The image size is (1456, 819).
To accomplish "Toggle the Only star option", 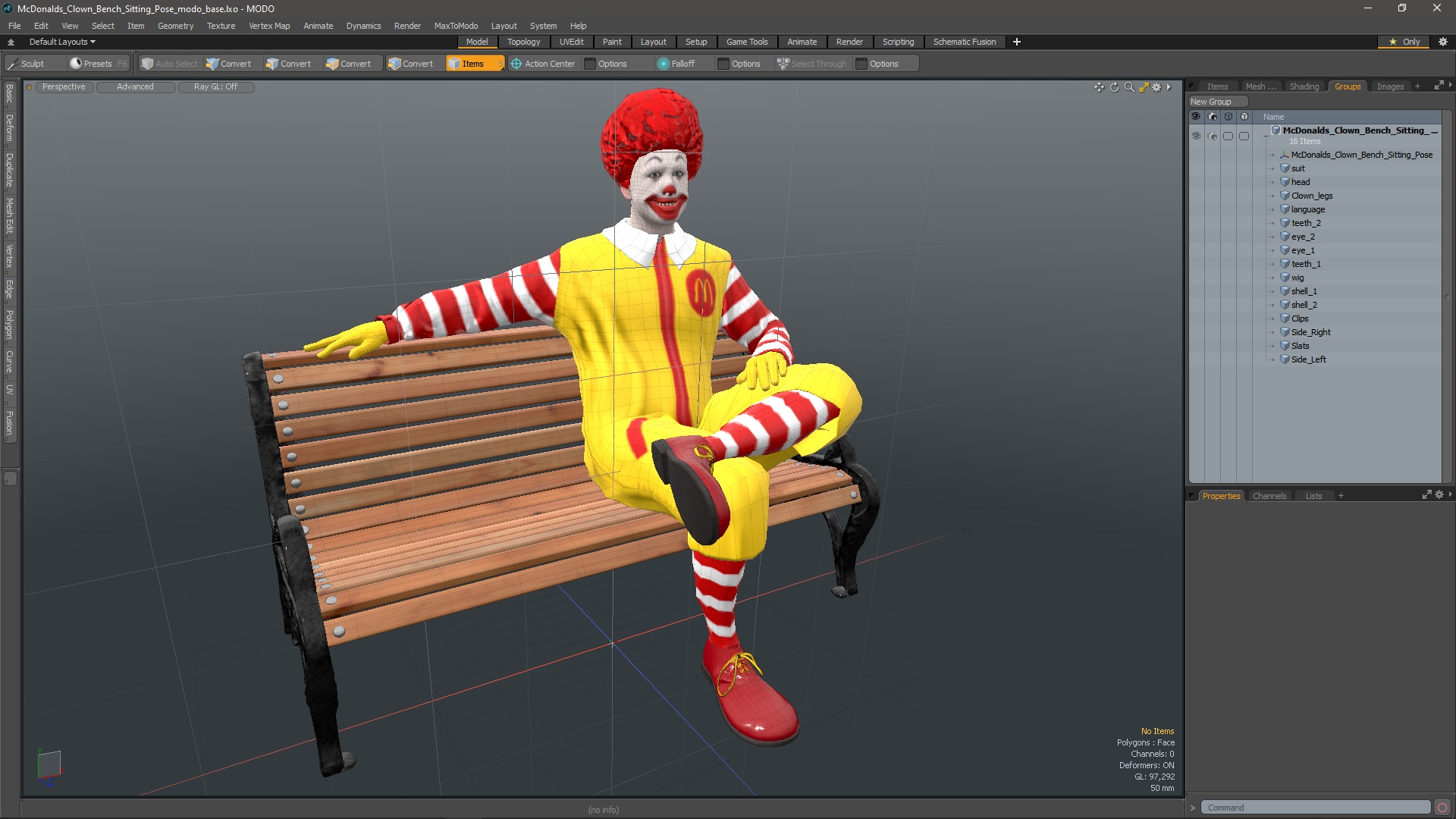I will tap(1404, 42).
